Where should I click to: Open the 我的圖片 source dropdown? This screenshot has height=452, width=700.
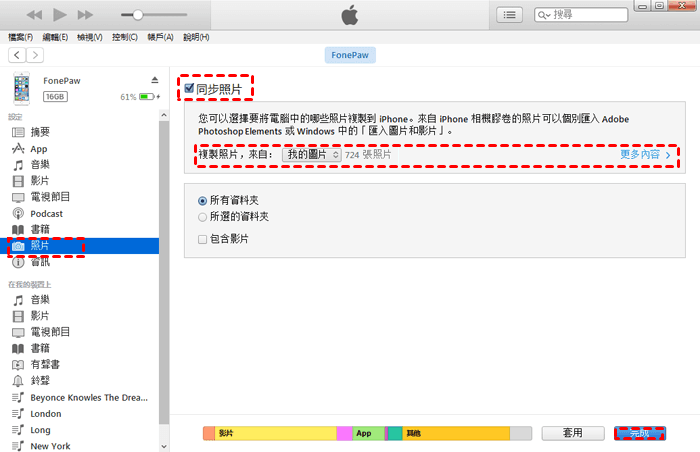[x=311, y=155]
